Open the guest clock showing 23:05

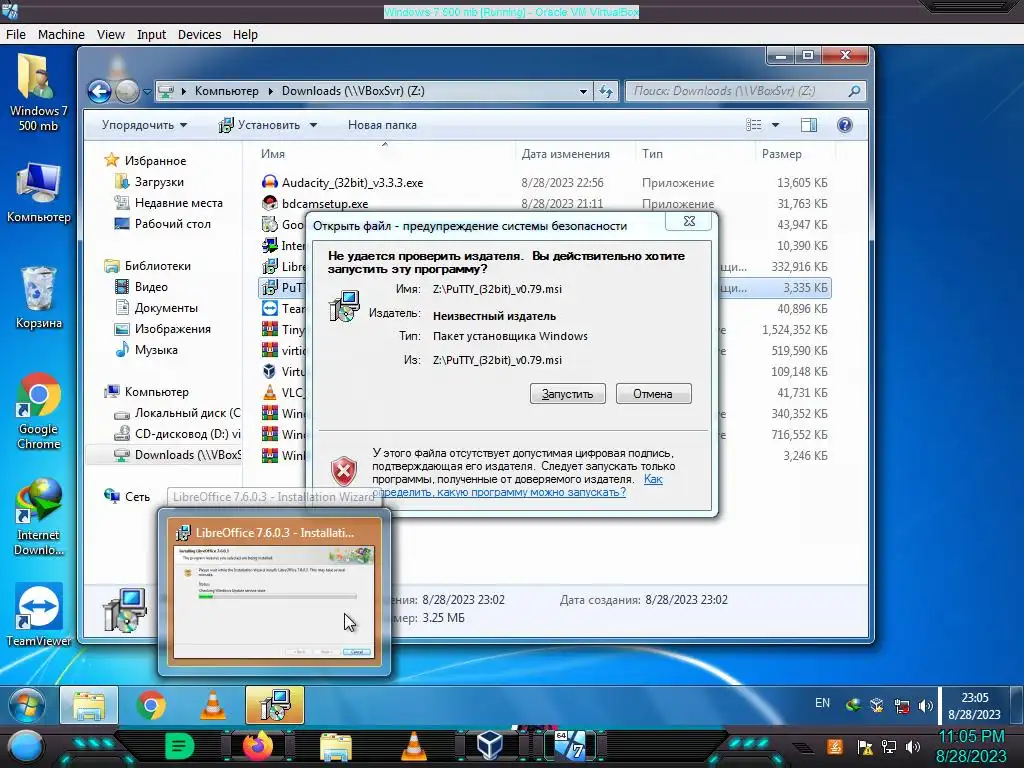point(974,706)
